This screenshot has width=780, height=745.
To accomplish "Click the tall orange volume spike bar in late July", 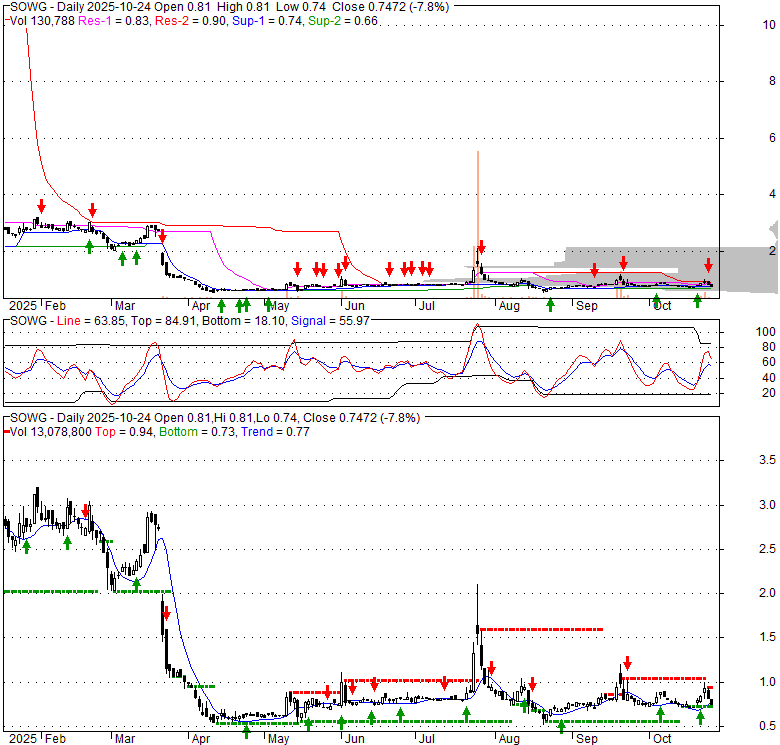I will point(478,224).
